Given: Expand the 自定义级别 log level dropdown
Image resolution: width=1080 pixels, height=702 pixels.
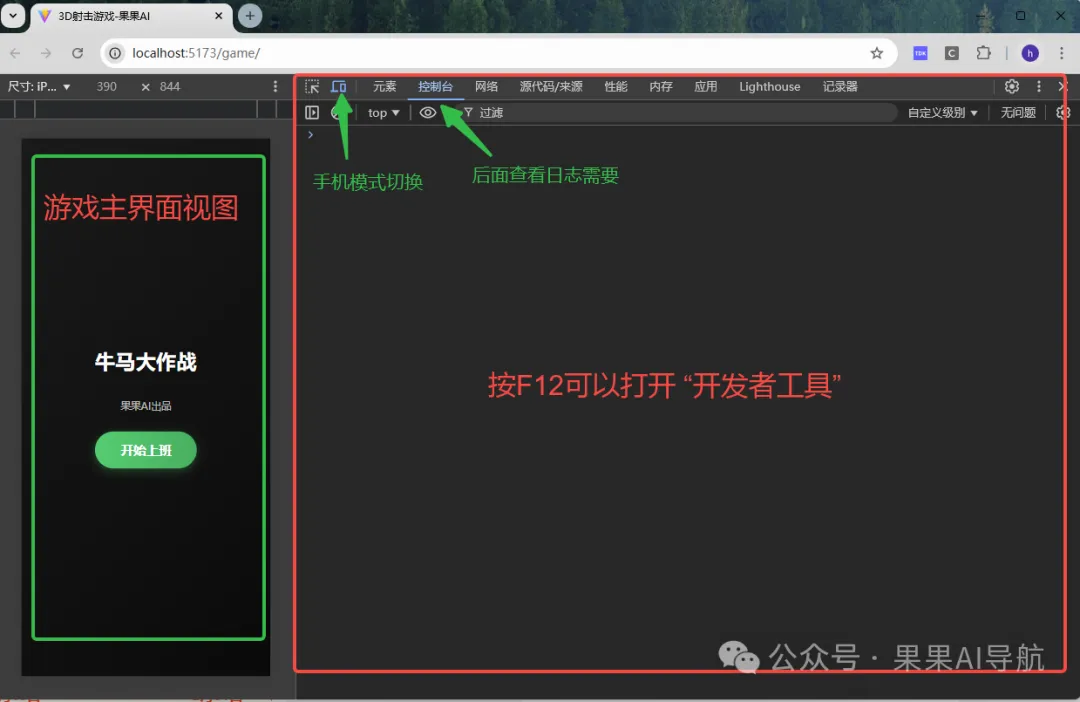Looking at the screenshot, I should 942,112.
